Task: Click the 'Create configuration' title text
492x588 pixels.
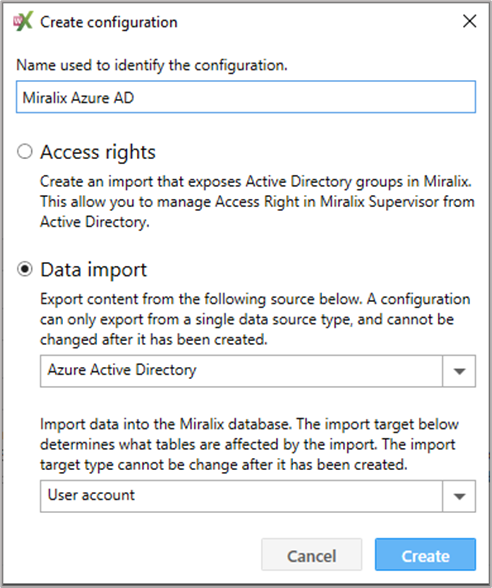Action: pyautogui.click(x=109, y=22)
